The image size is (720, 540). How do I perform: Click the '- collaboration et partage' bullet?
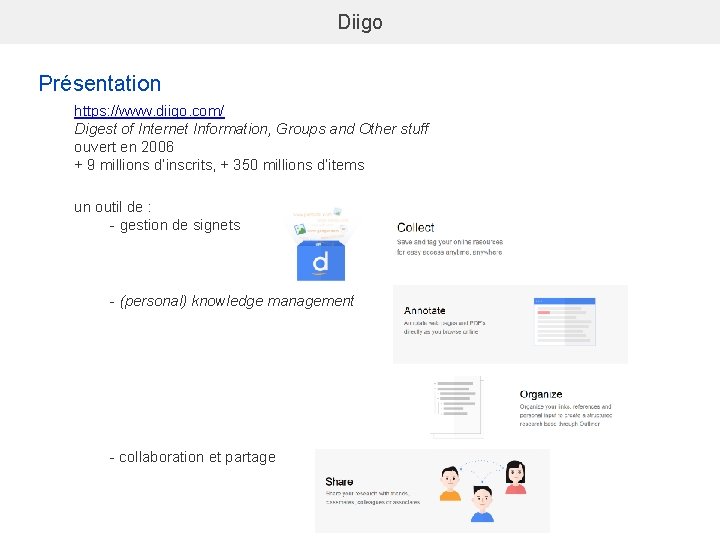tap(193, 457)
